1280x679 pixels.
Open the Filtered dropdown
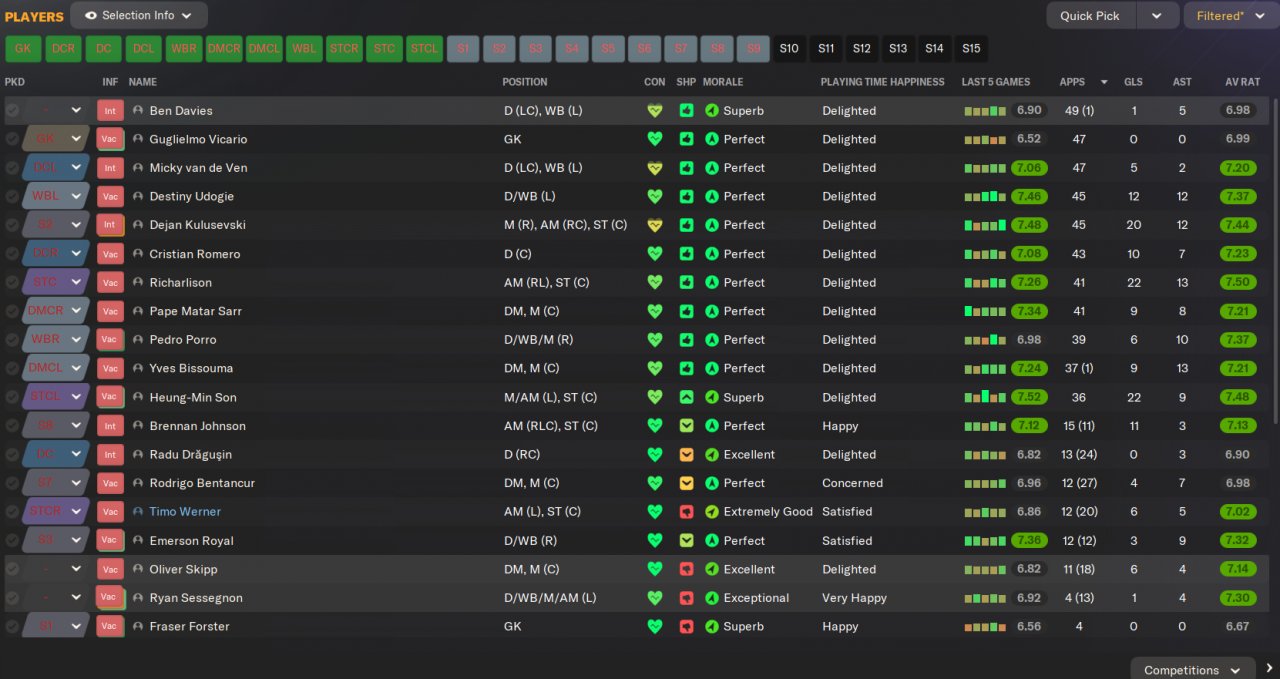[x=1231, y=16]
